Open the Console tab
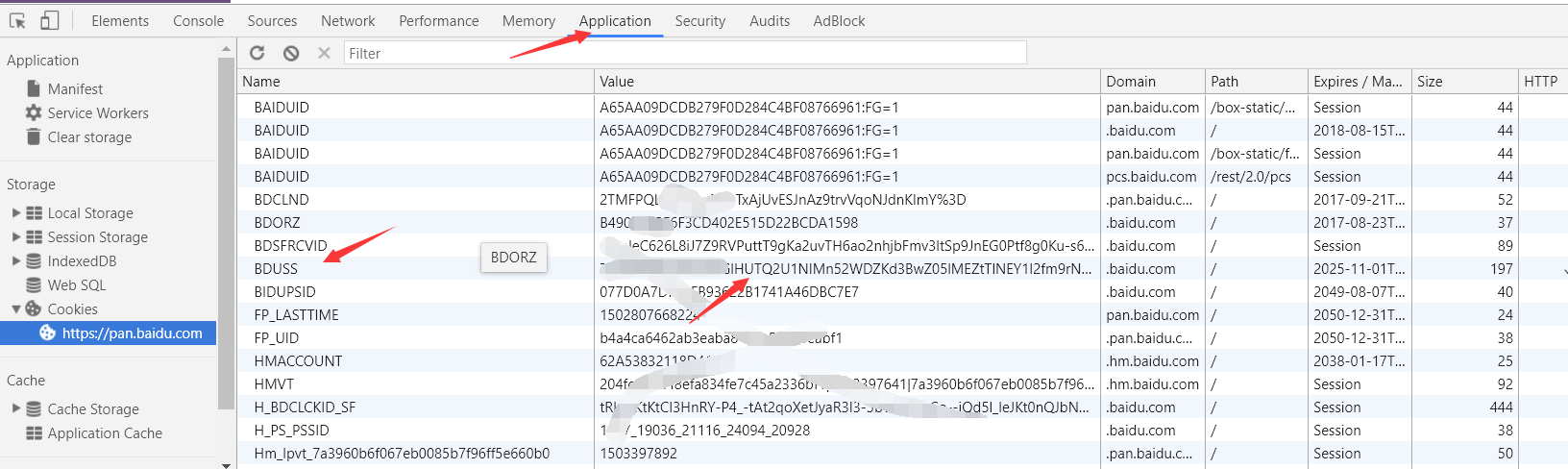1568x469 pixels. click(x=198, y=20)
